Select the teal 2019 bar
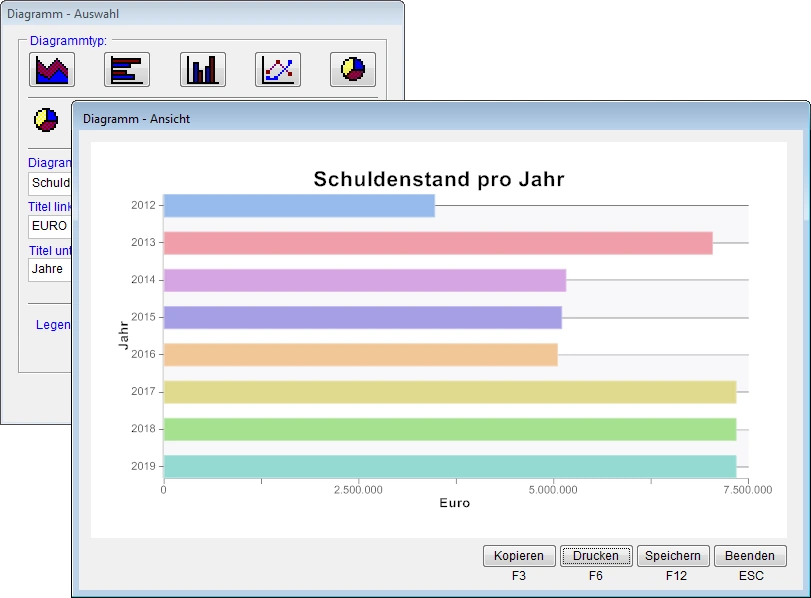 click(449, 466)
